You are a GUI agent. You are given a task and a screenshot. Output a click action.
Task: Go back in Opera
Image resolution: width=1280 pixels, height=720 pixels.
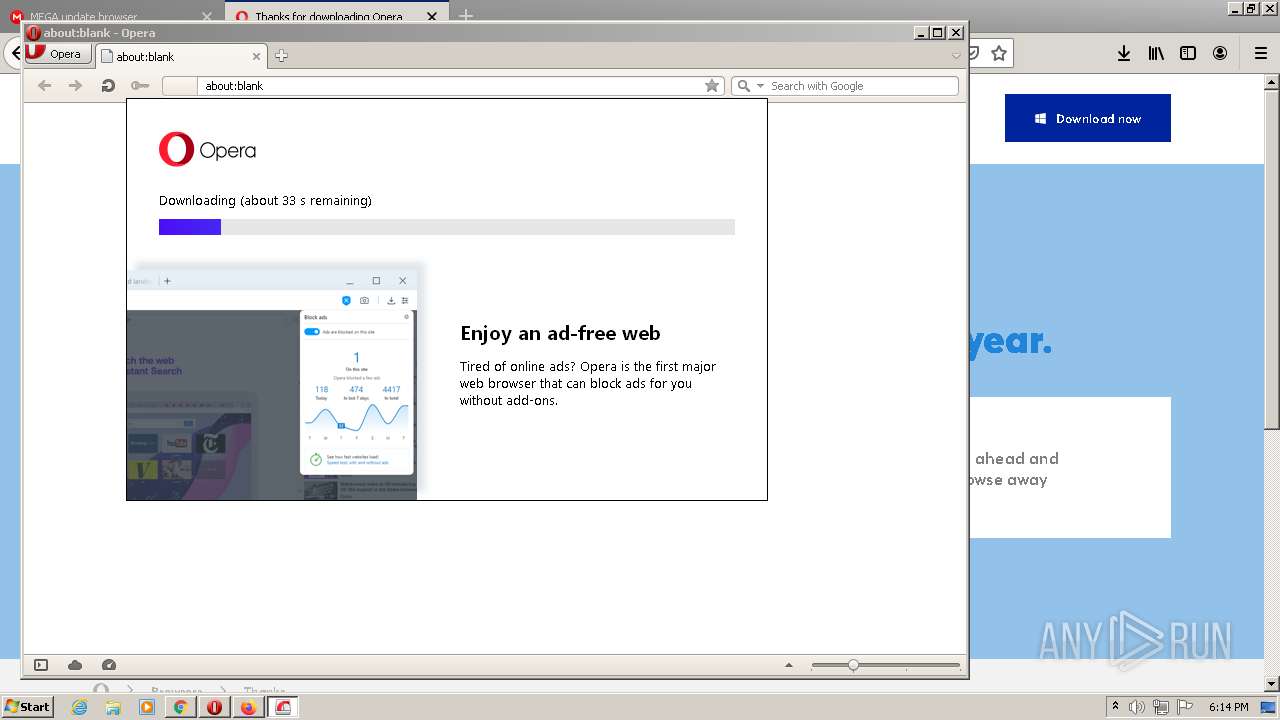click(44, 86)
